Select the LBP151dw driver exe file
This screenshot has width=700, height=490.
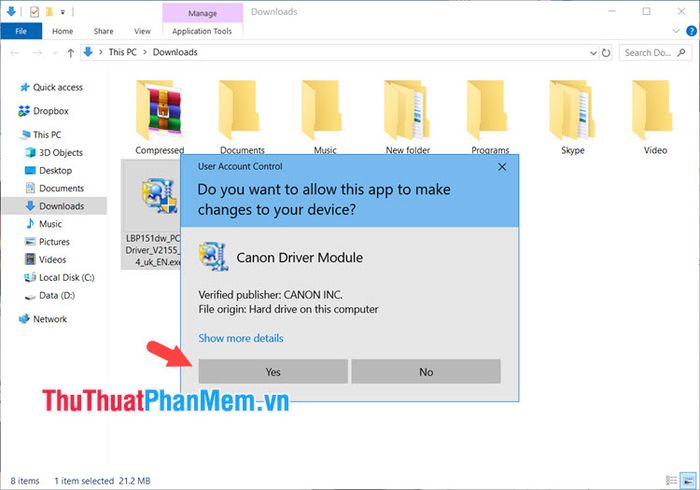[151, 215]
